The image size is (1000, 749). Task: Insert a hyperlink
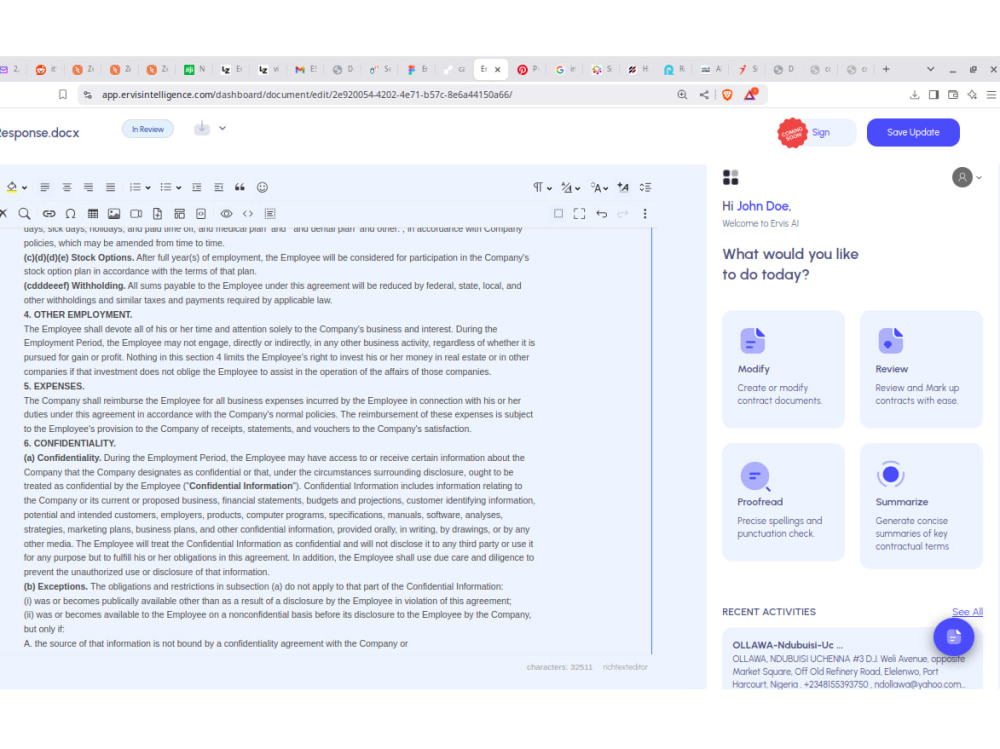tap(48, 214)
